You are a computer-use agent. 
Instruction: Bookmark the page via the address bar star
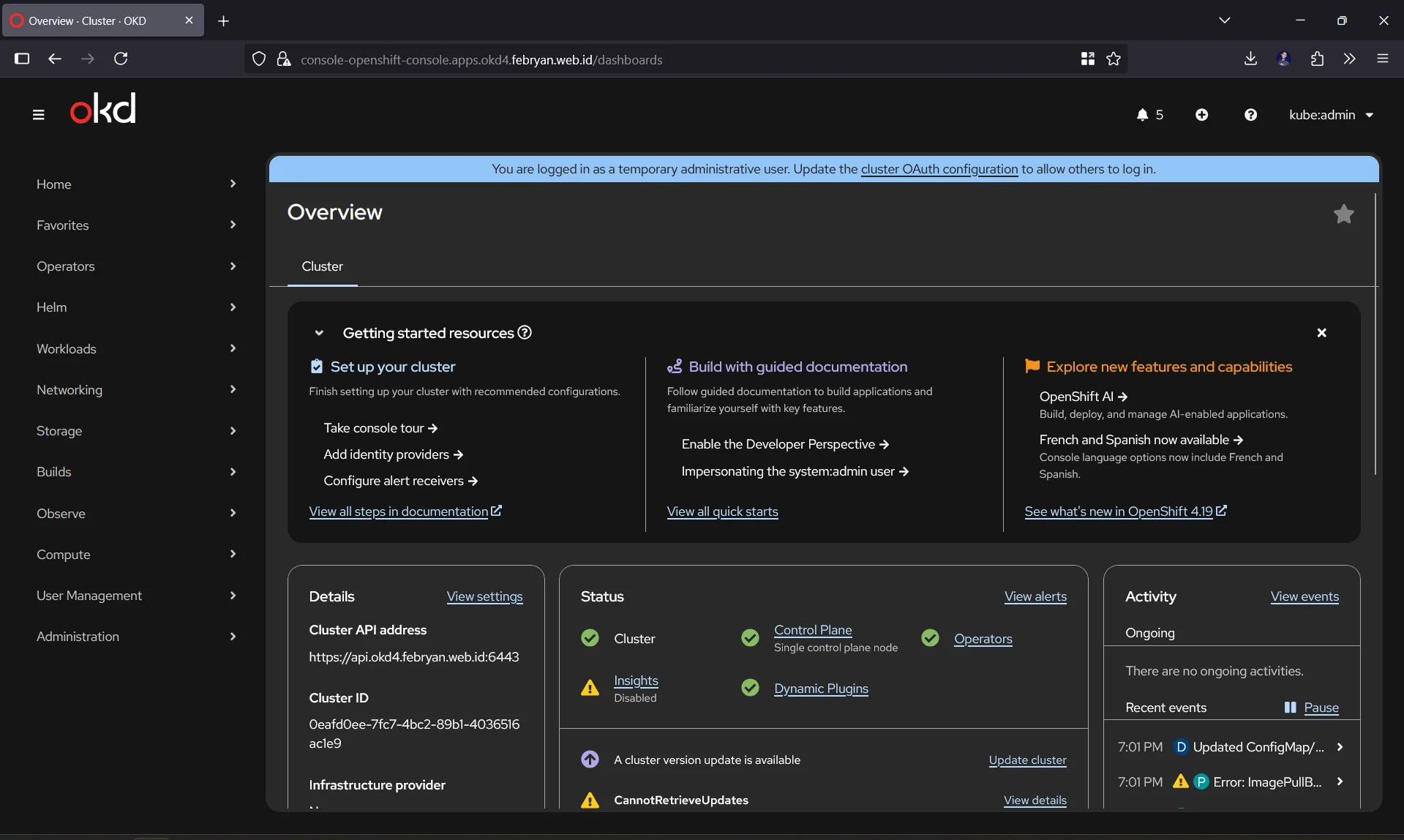click(x=1112, y=59)
